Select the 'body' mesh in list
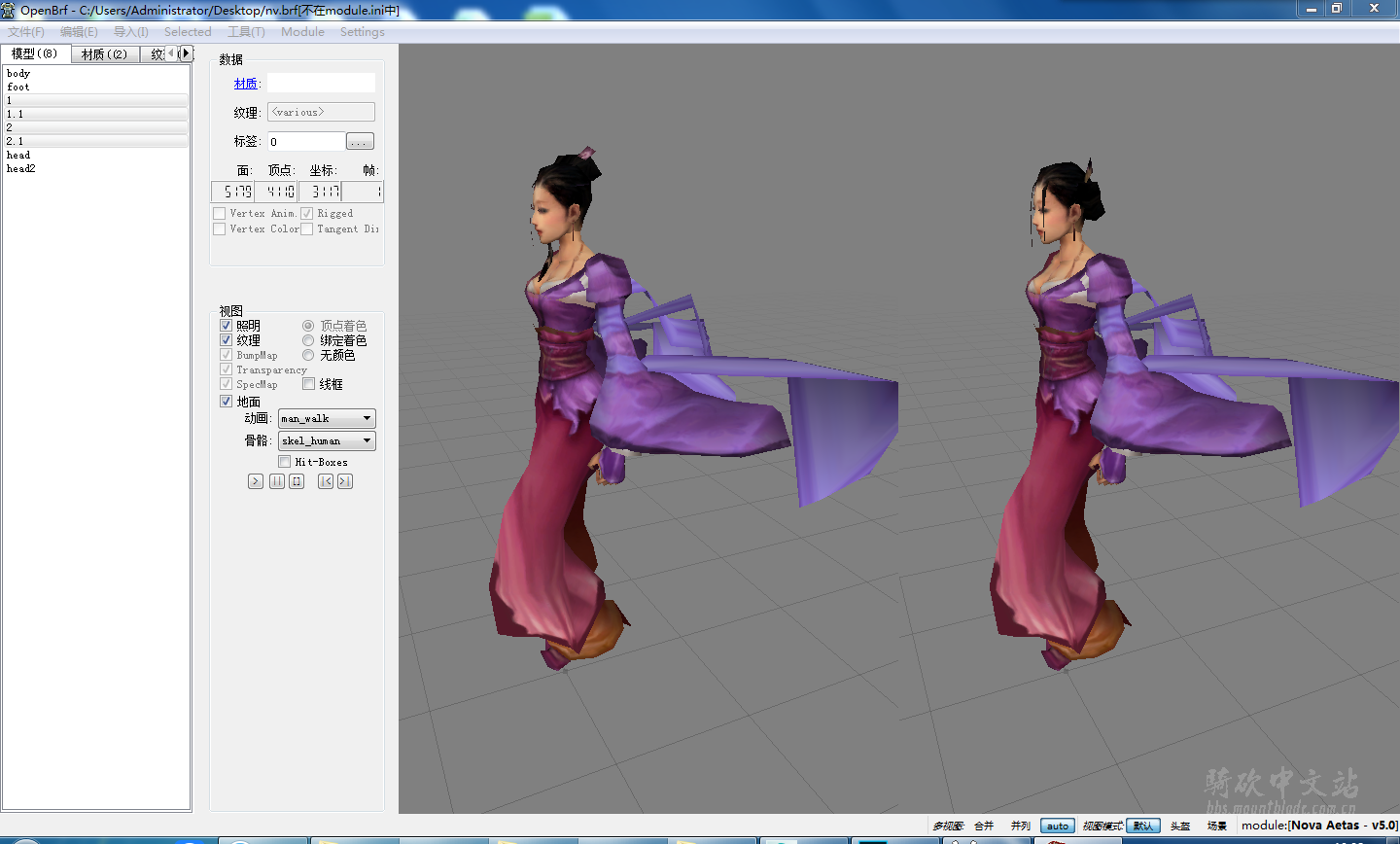This screenshot has width=1400, height=844. [x=95, y=73]
